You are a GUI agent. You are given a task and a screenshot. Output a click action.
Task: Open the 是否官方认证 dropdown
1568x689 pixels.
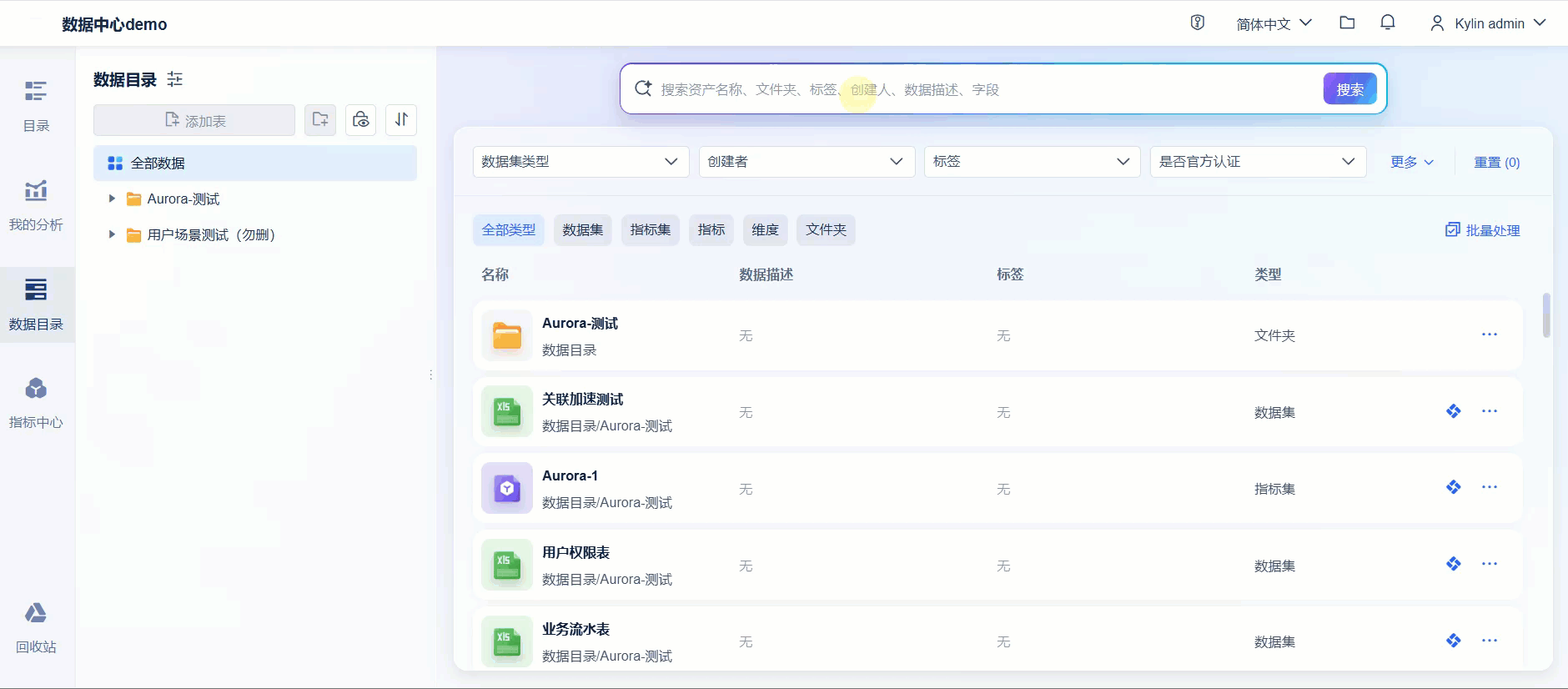1257,162
